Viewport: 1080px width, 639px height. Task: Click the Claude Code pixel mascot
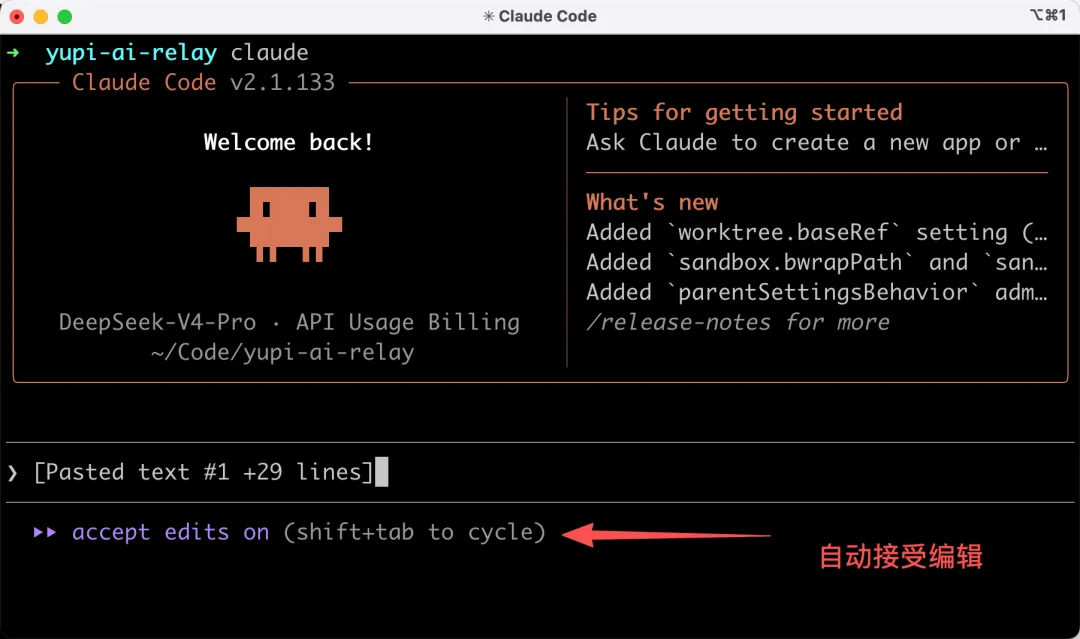point(289,224)
